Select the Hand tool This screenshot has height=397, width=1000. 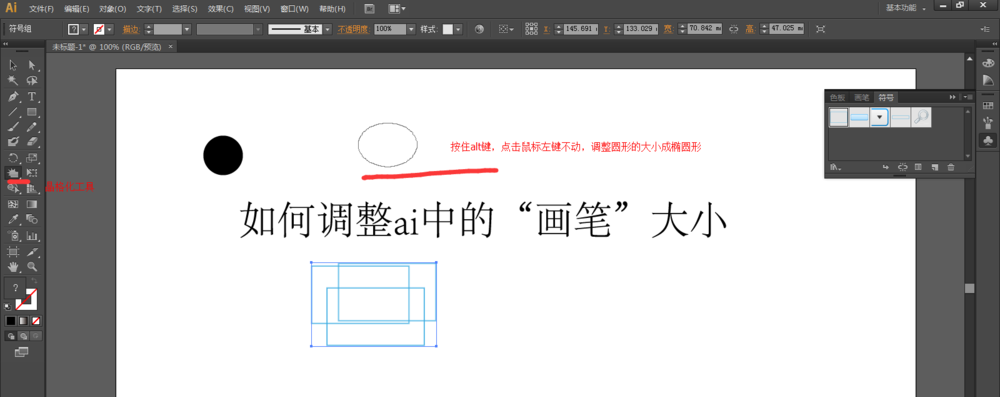pyautogui.click(x=13, y=266)
